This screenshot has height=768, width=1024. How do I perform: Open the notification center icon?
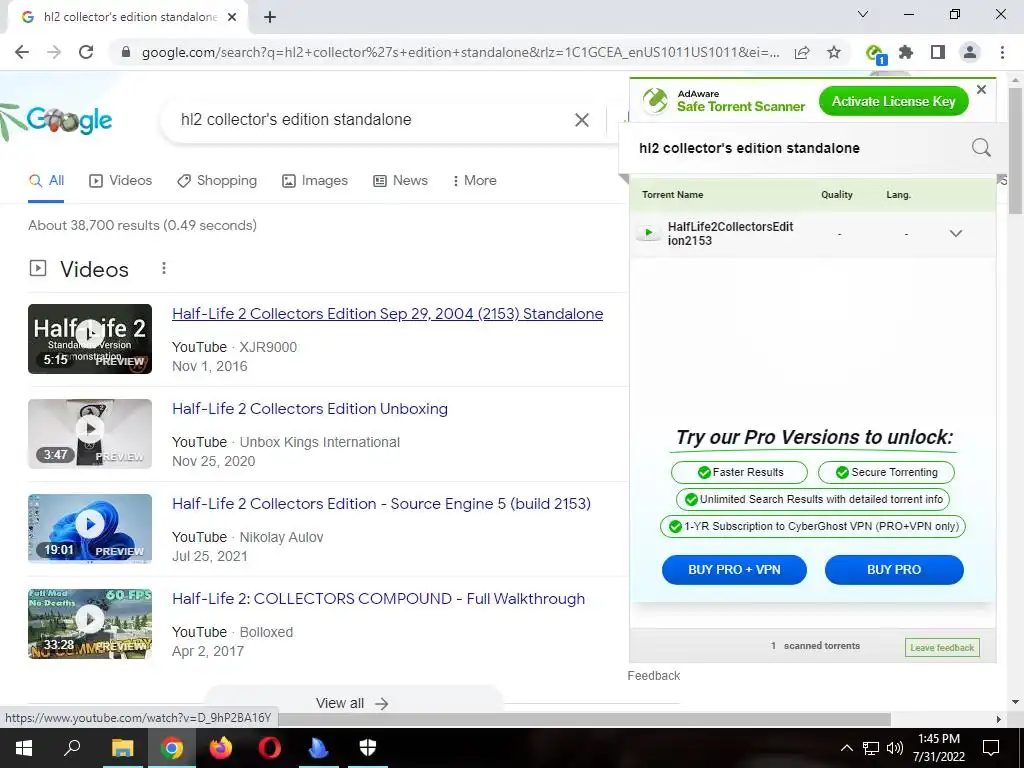click(x=991, y=748)
